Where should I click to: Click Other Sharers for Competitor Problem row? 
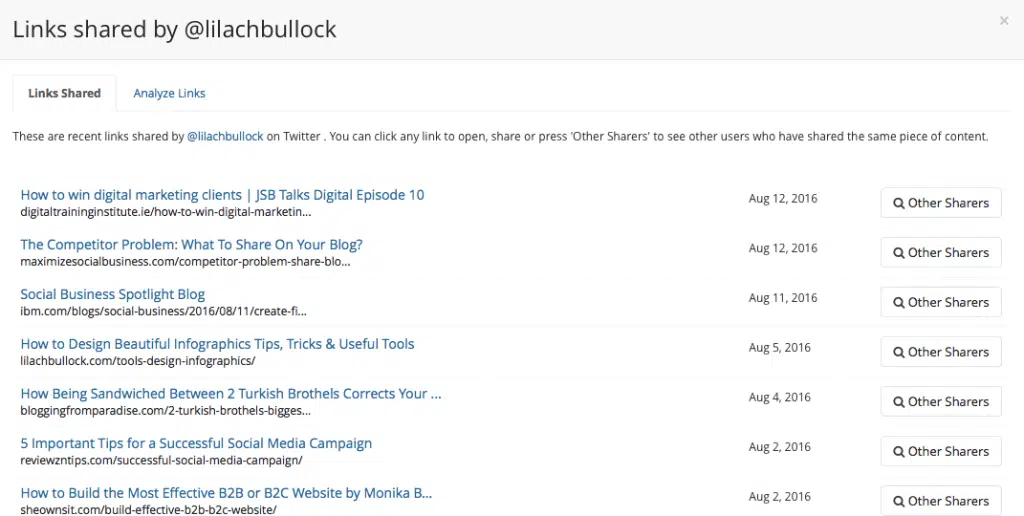point(941,253)
